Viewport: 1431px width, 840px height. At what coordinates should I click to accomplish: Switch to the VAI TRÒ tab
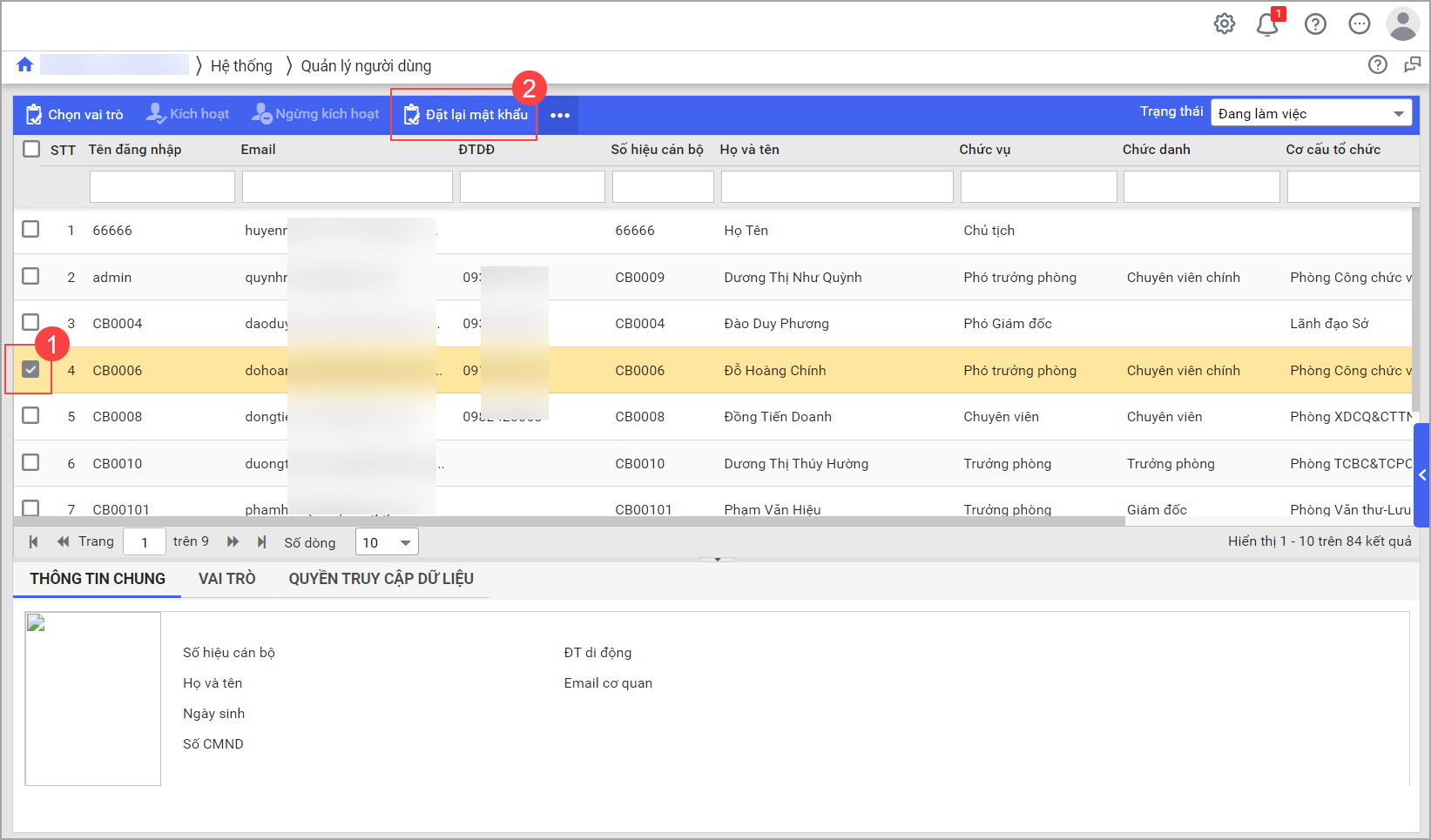pyautogui.click(x=226, y=579)
